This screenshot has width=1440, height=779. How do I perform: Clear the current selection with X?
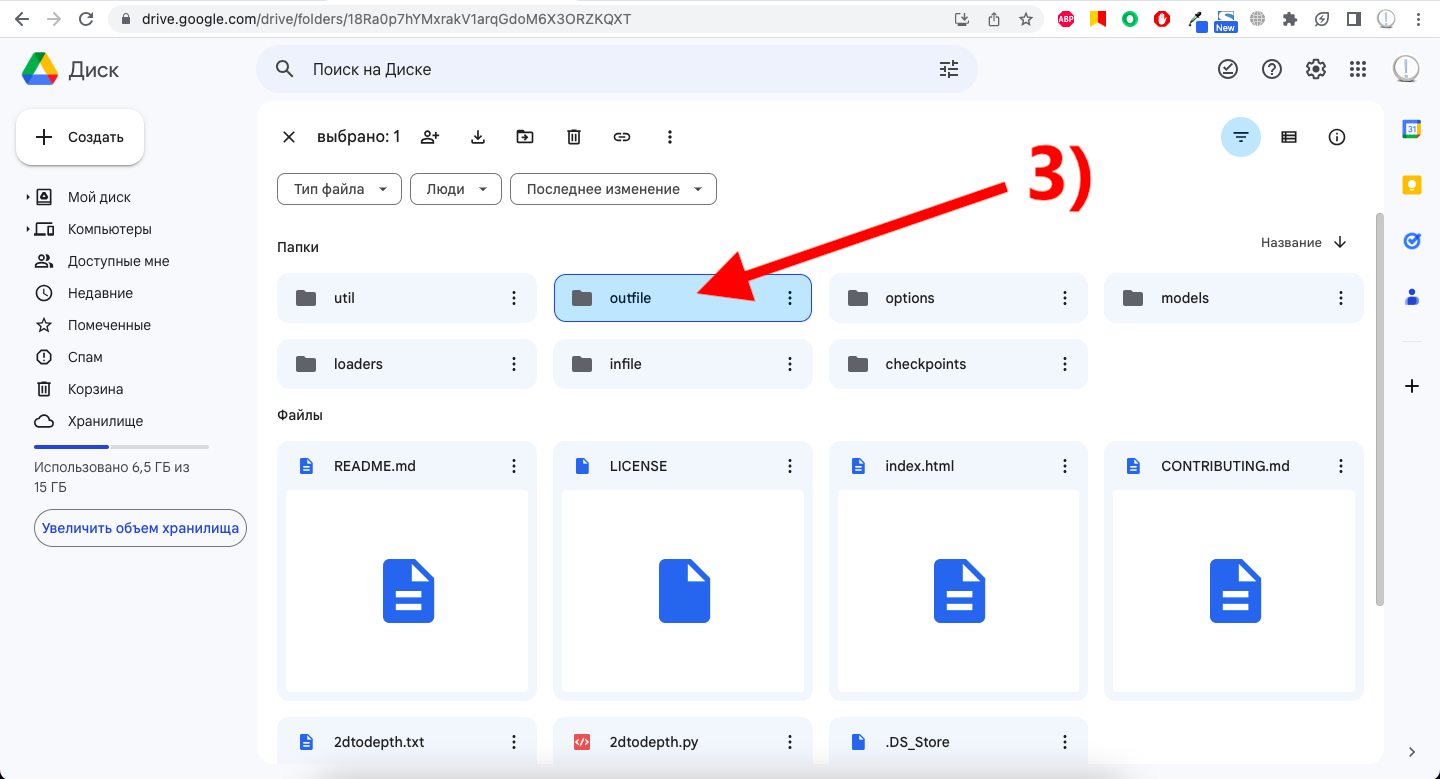coord(289,137)
